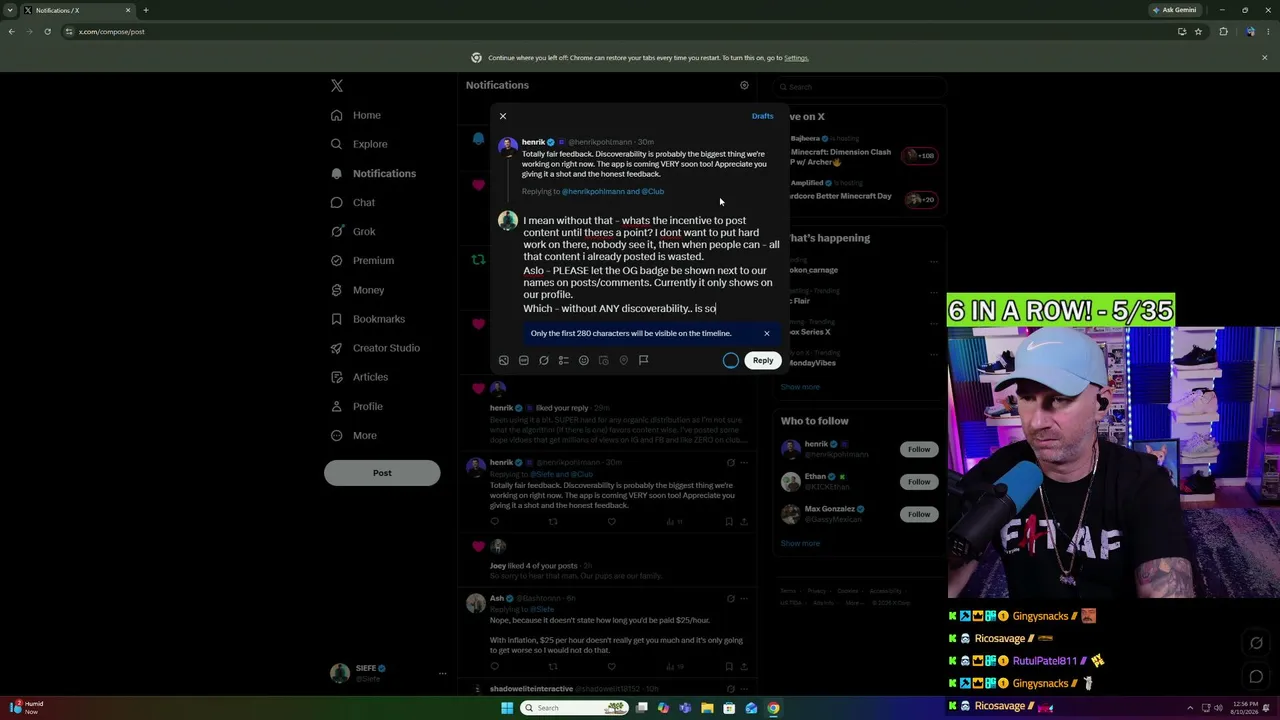Dismiss the 280 characters notice
Screen dimensions: 1280x720
(x=767, y=333)
